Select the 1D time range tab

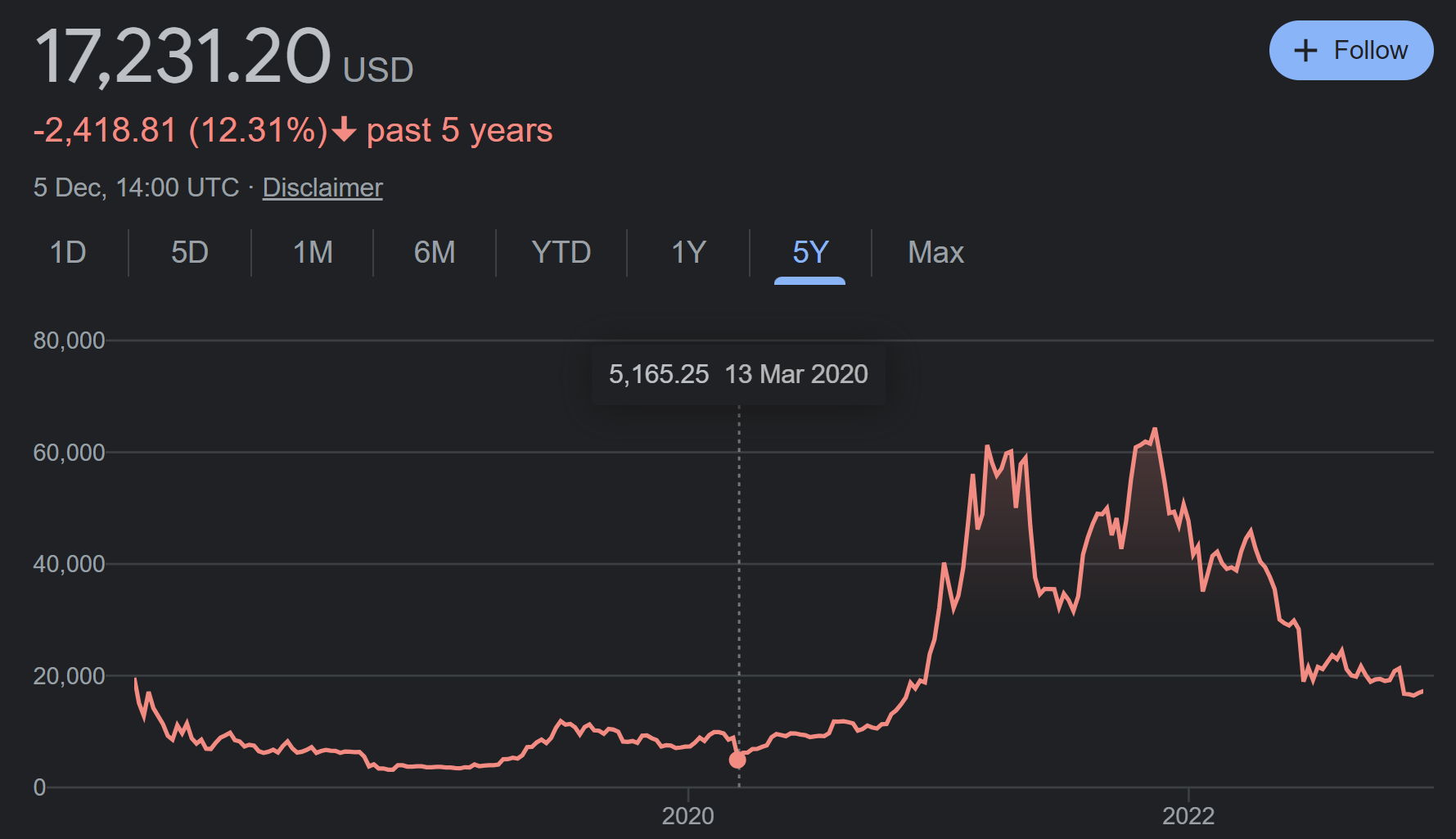(x=68, y=252)
